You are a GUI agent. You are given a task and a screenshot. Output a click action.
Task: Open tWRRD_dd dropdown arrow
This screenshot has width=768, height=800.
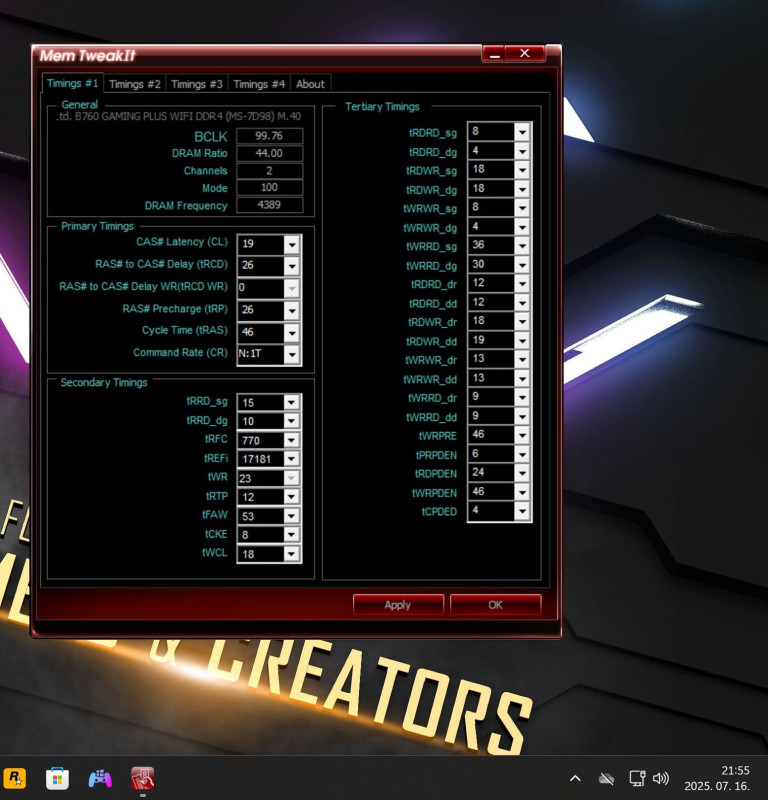(x=522, y=416)
